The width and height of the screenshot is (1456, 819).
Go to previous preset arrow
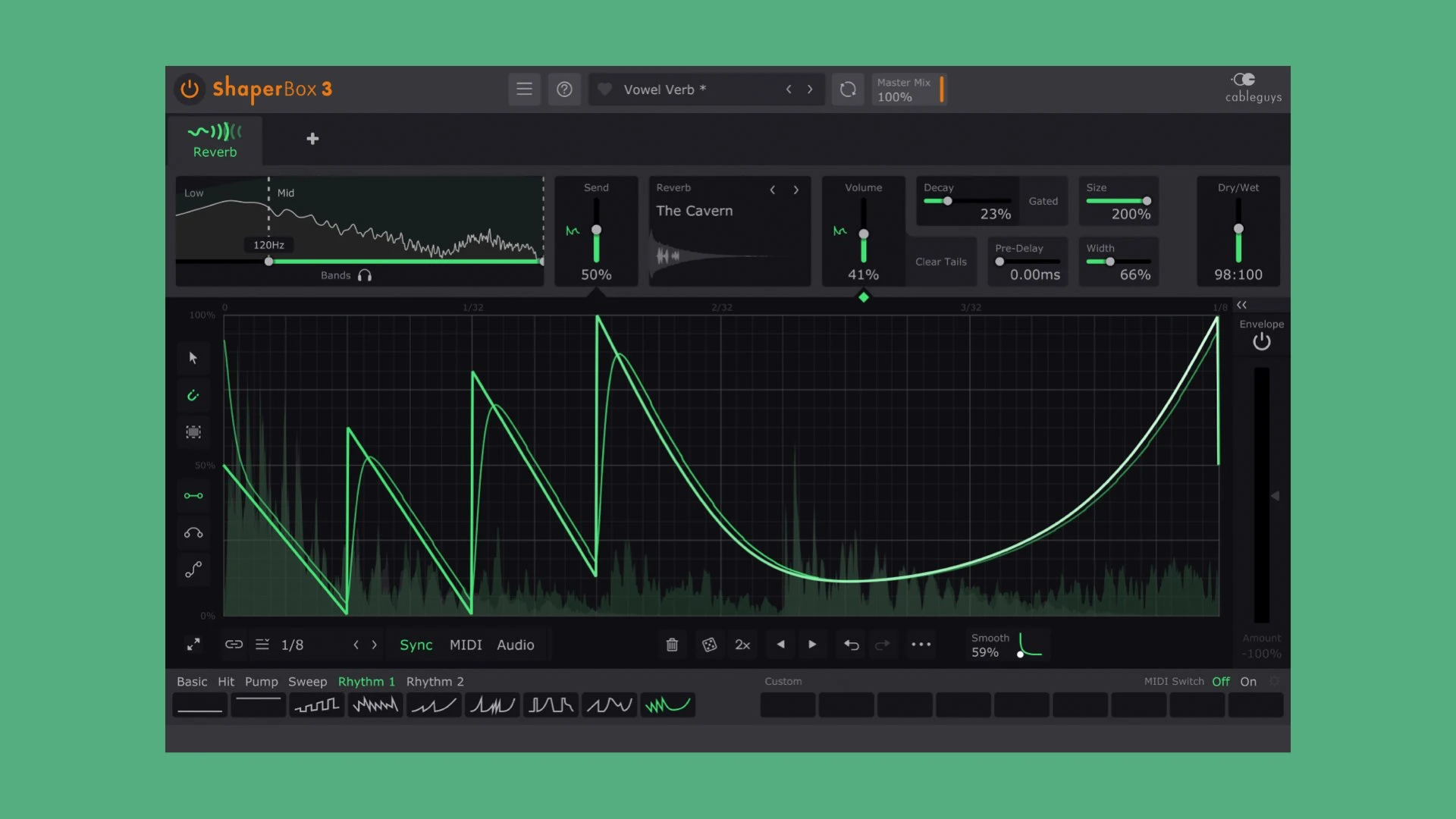pyautogui.click(x=789, y=89)
